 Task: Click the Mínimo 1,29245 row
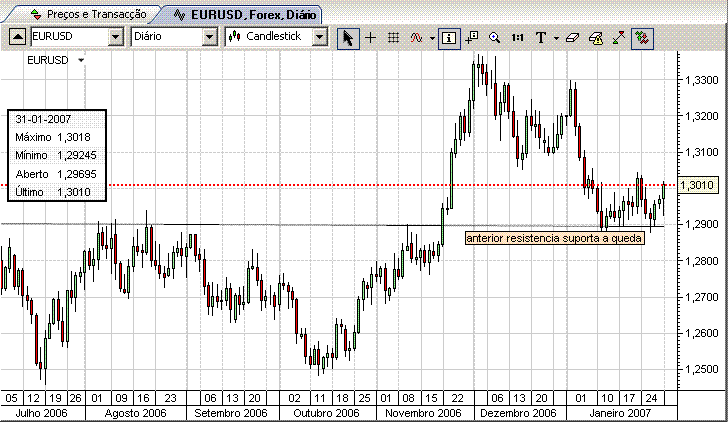57,155
